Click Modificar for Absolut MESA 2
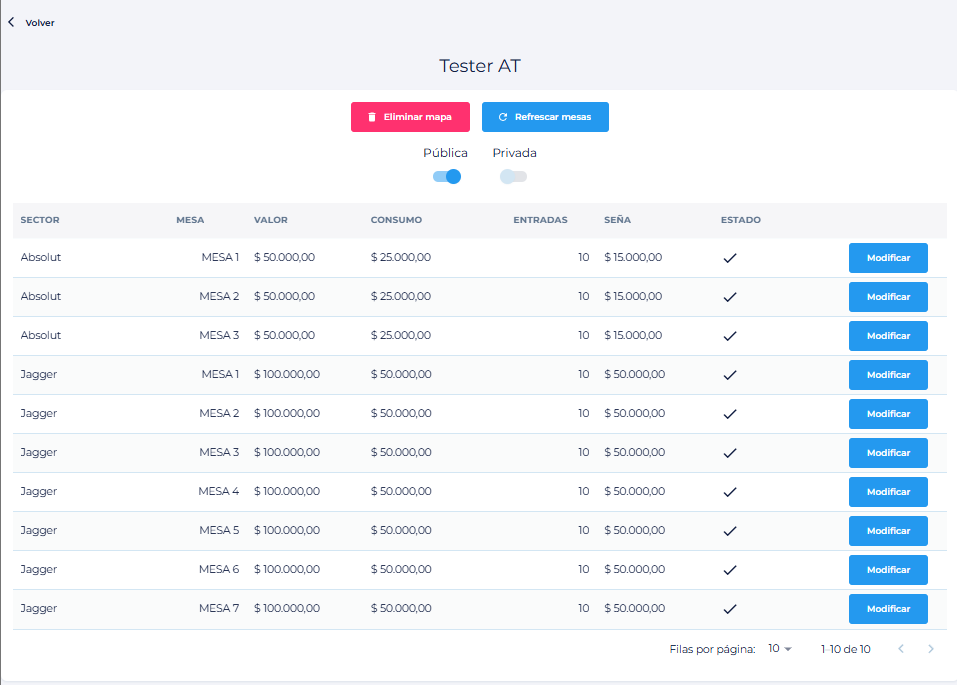Viewport: 957px width, 685px height. 888,297
